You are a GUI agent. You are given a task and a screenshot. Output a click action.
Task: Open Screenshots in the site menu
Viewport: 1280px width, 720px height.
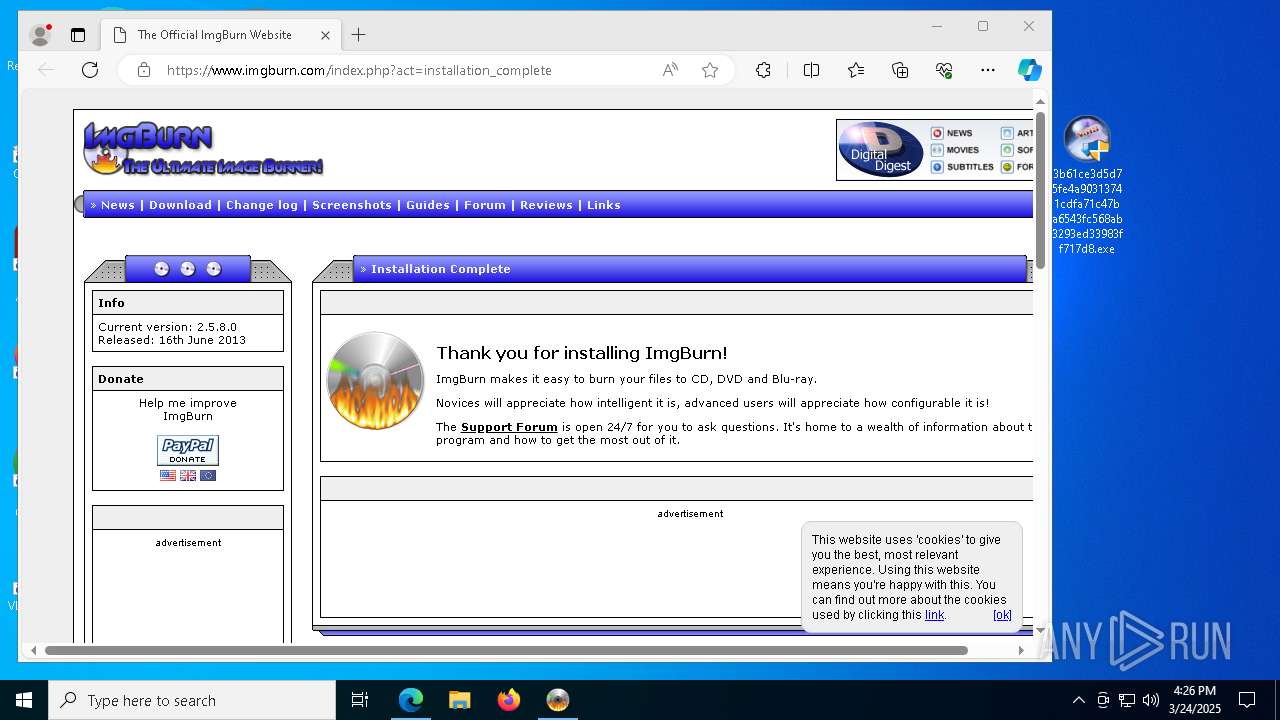352,205
